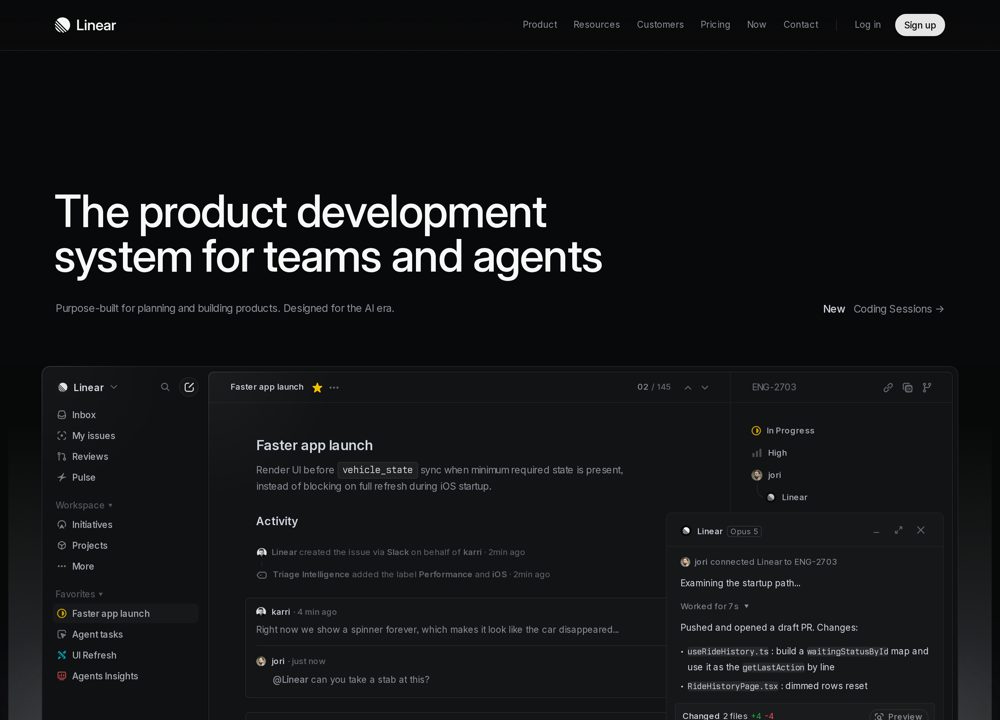
Task: Click the git branch icon
Action: tap(927, 388)
